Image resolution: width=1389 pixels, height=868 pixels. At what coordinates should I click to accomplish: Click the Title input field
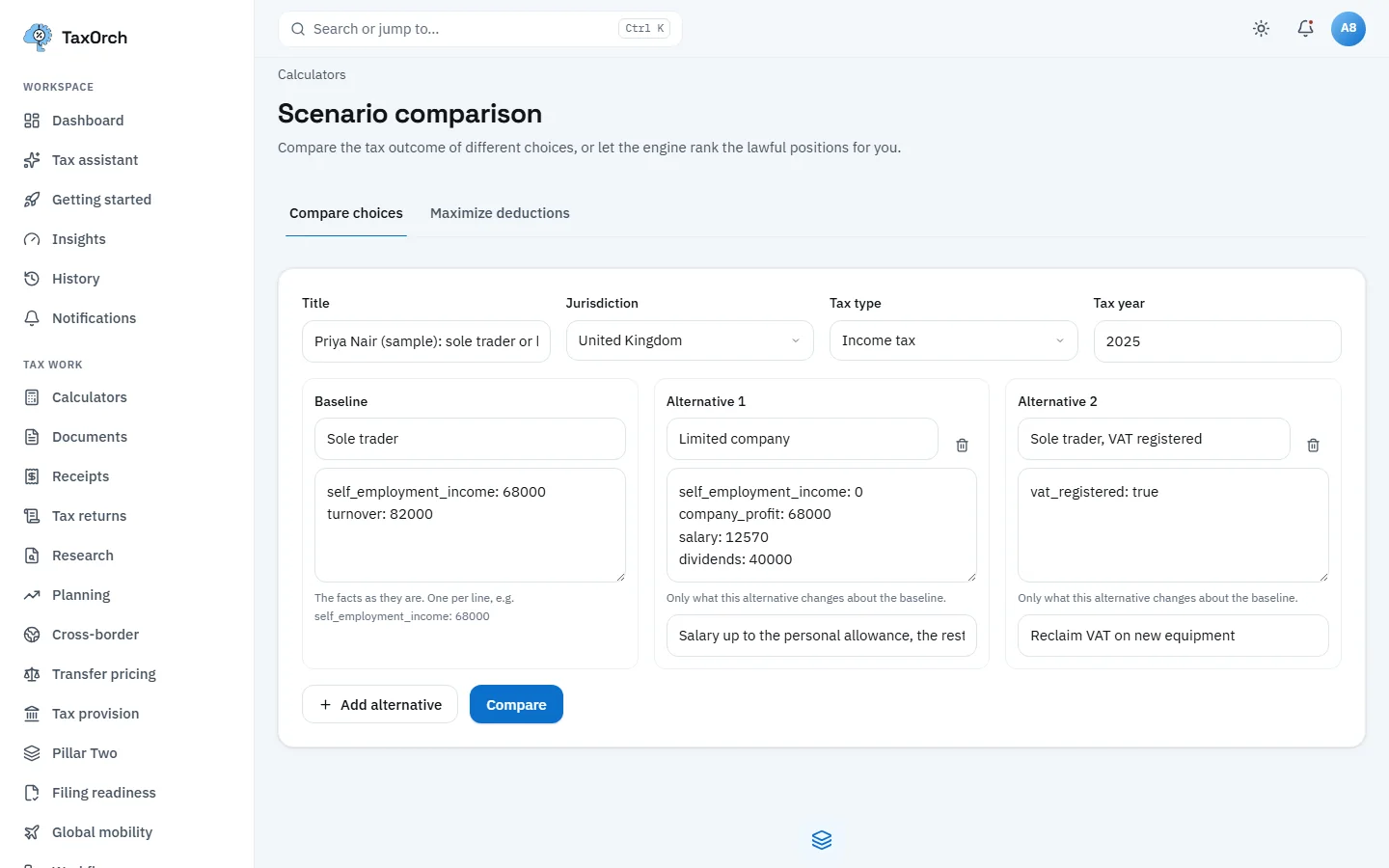click(x=426, y=341)
